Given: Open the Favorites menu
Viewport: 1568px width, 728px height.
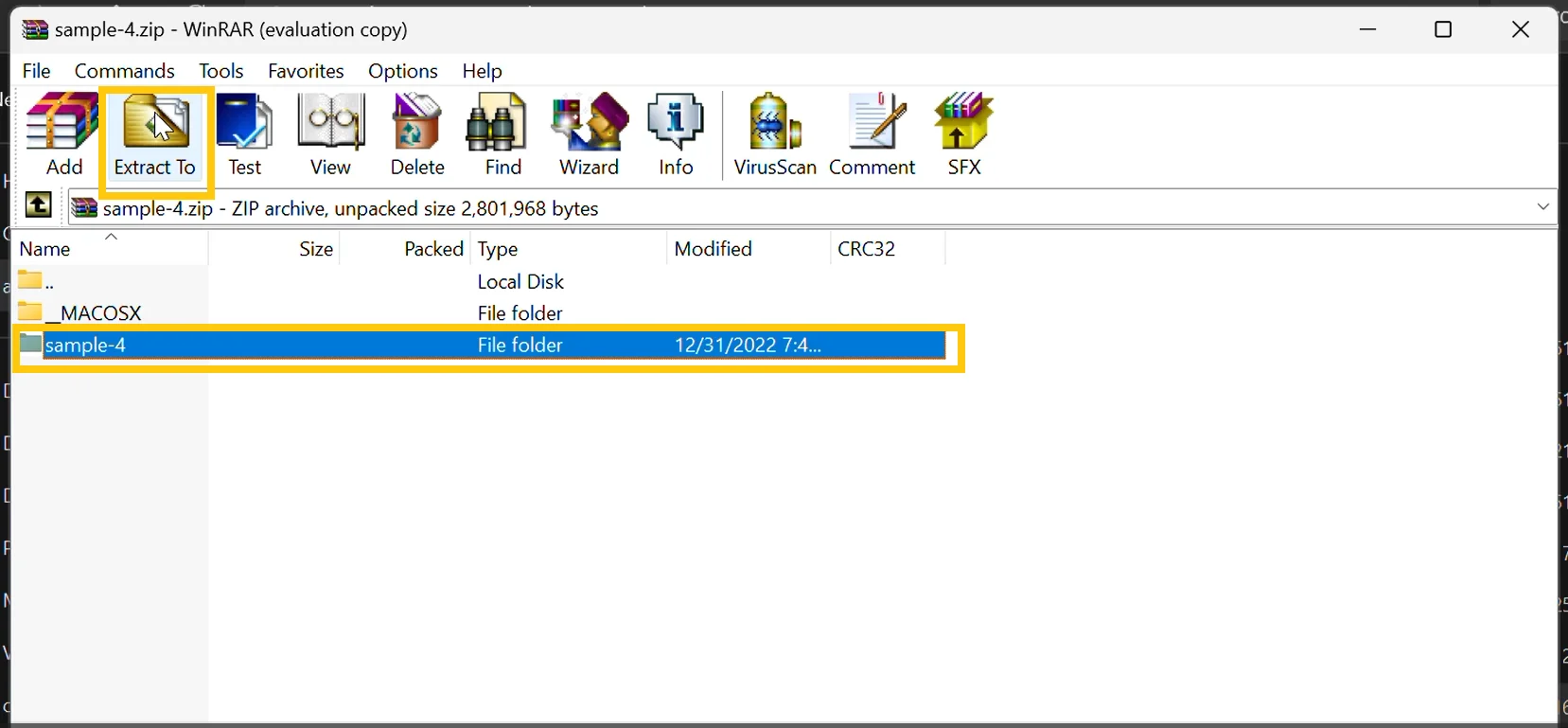Looking at the screenshot, I should coord(306,71).
